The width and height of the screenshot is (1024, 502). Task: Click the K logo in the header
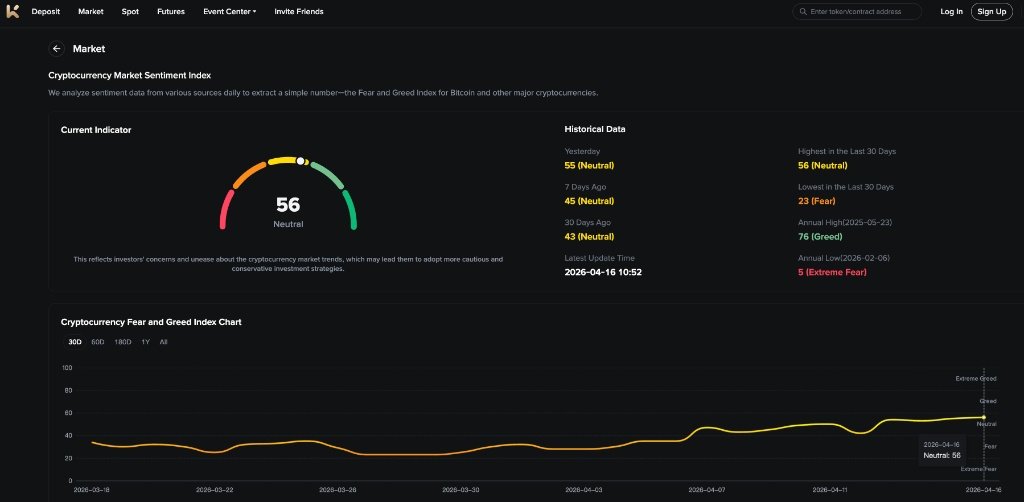pos(13,11)
